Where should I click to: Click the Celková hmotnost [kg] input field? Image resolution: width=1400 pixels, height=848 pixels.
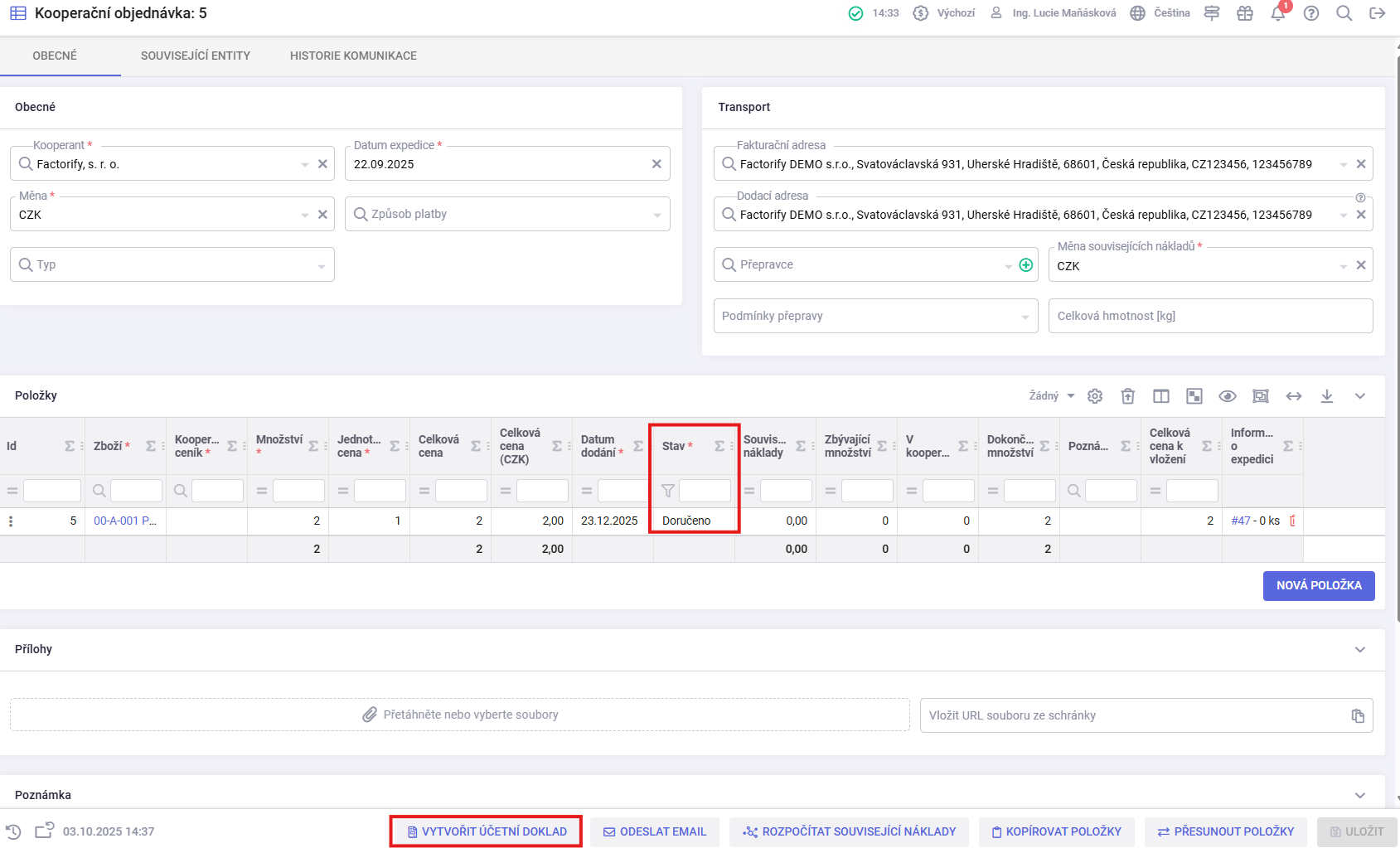point(1209,316)
